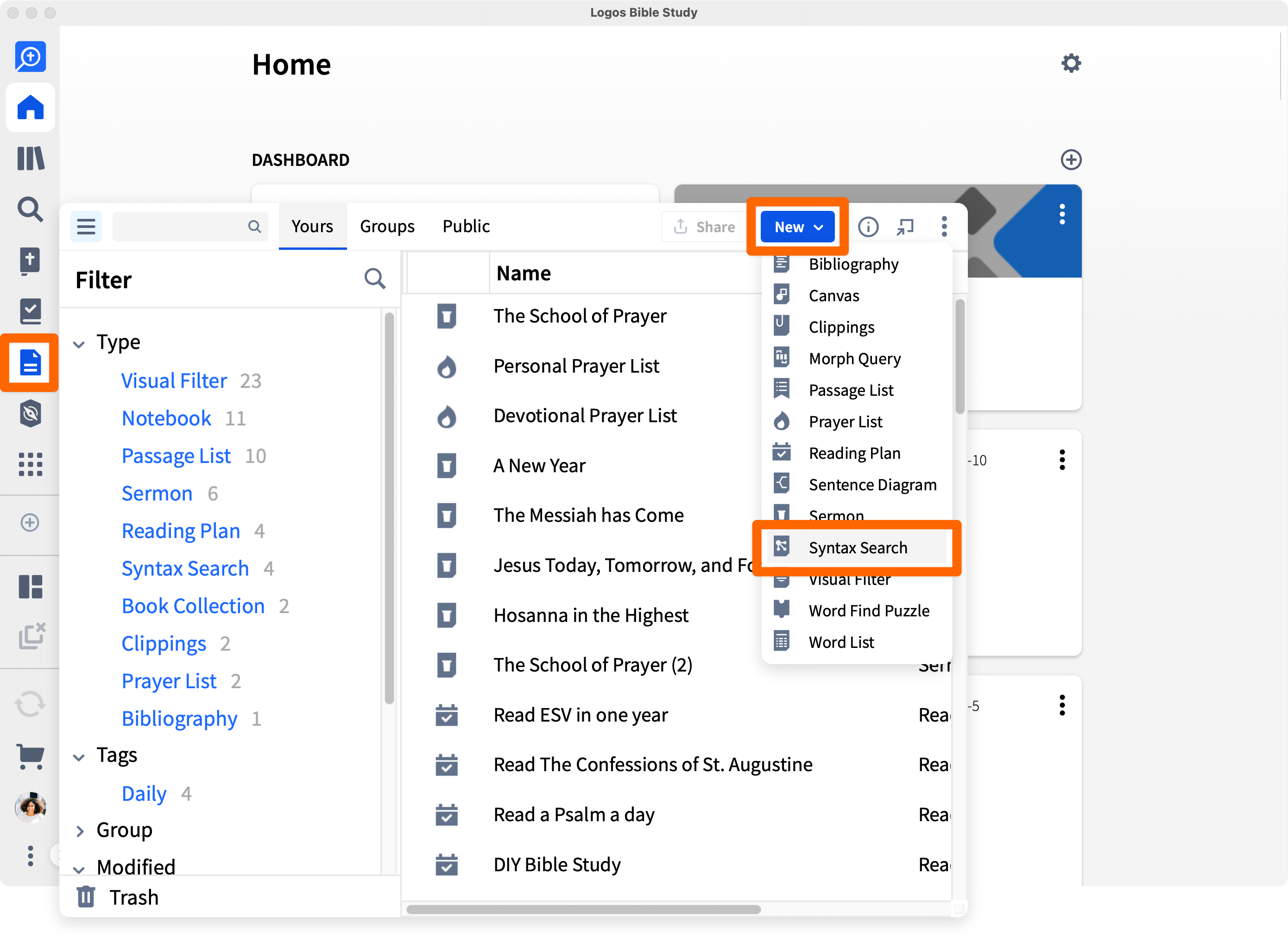Click the sync icon in sidebar
Screen dimensions: 1288x938
click(x=30, y=704)
